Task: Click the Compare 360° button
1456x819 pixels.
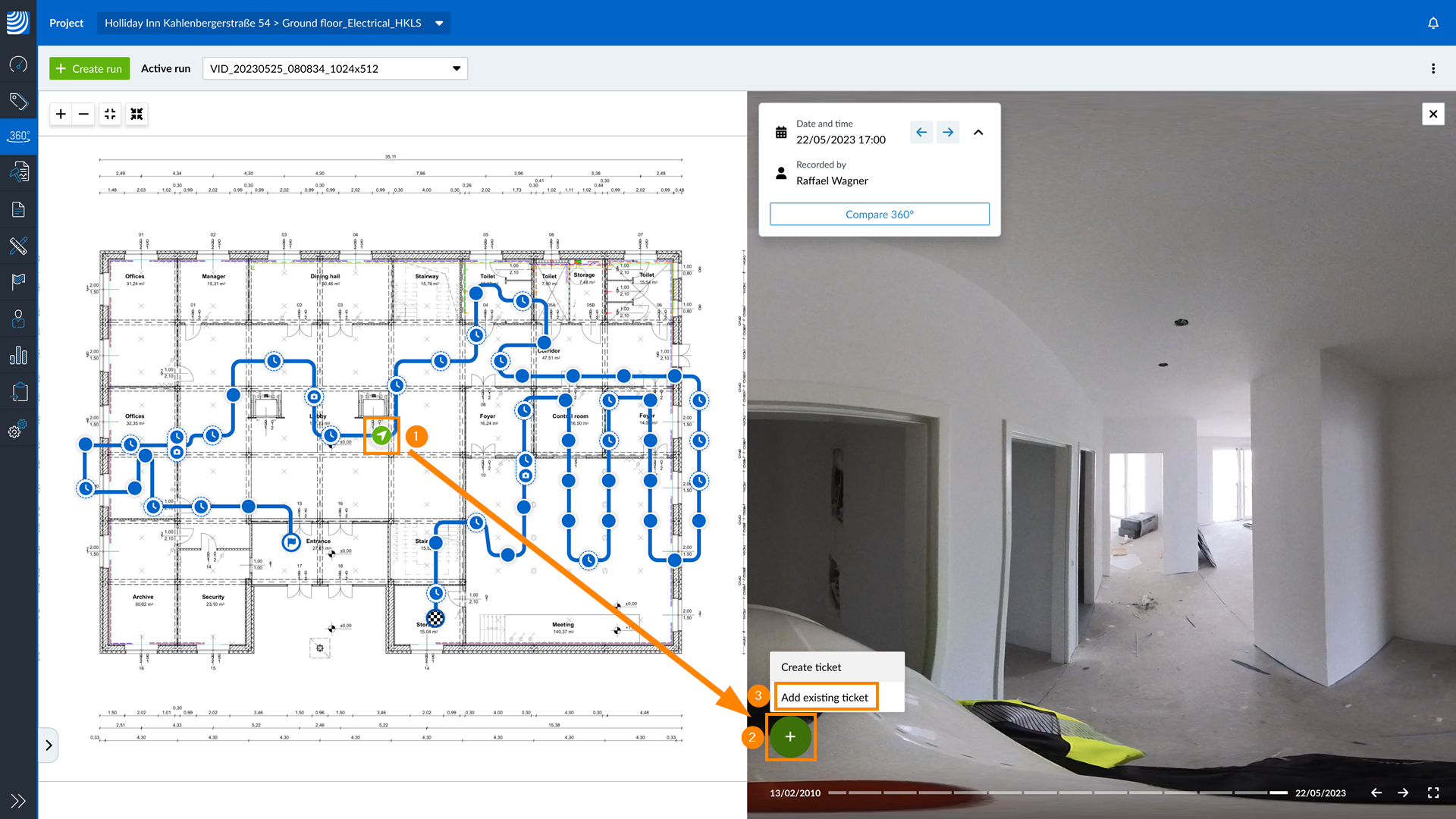Action: tap(879, 214)
